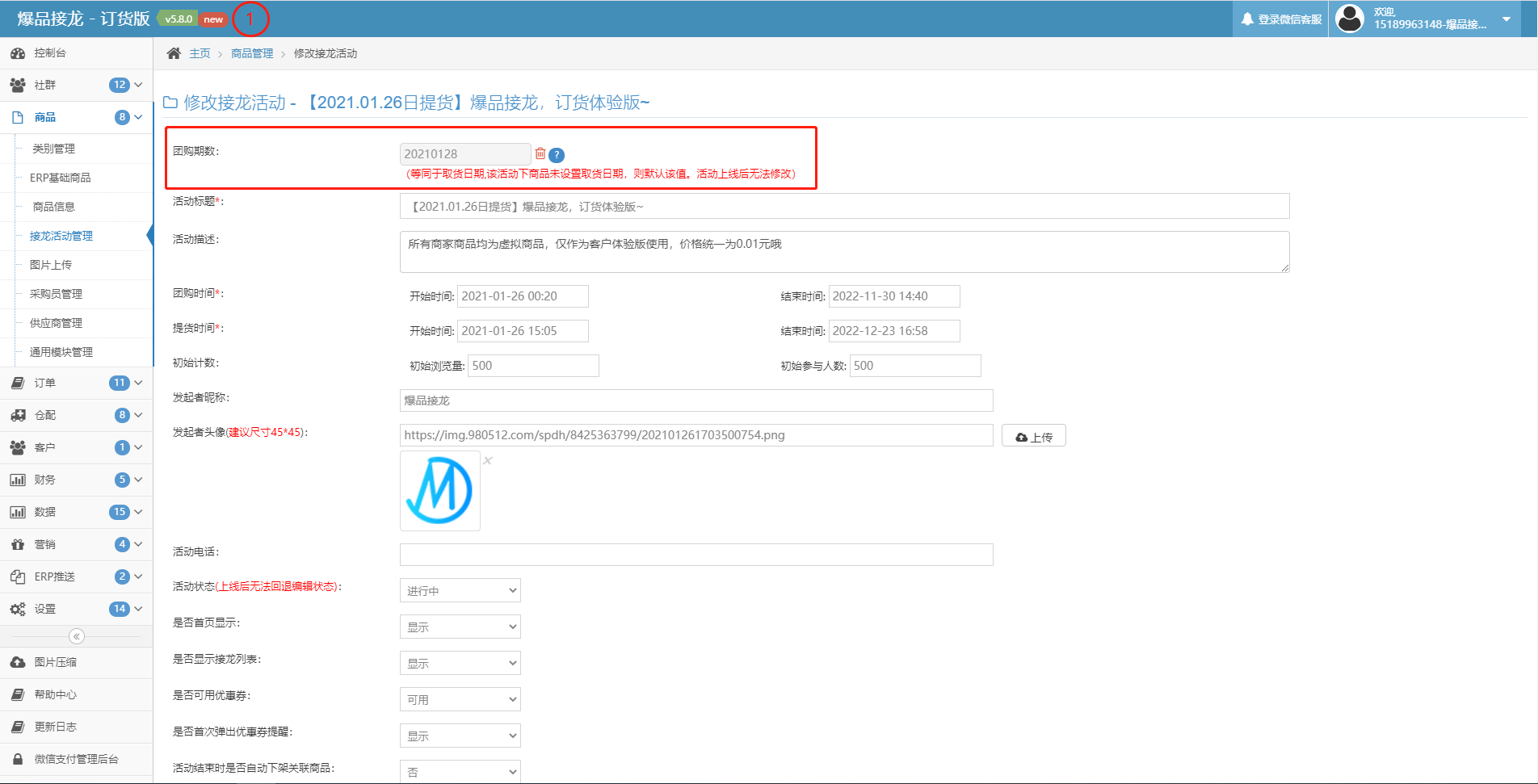Click the 财务 chart icon
This screenshot has height=784, width=1538.
click(18, 480)
